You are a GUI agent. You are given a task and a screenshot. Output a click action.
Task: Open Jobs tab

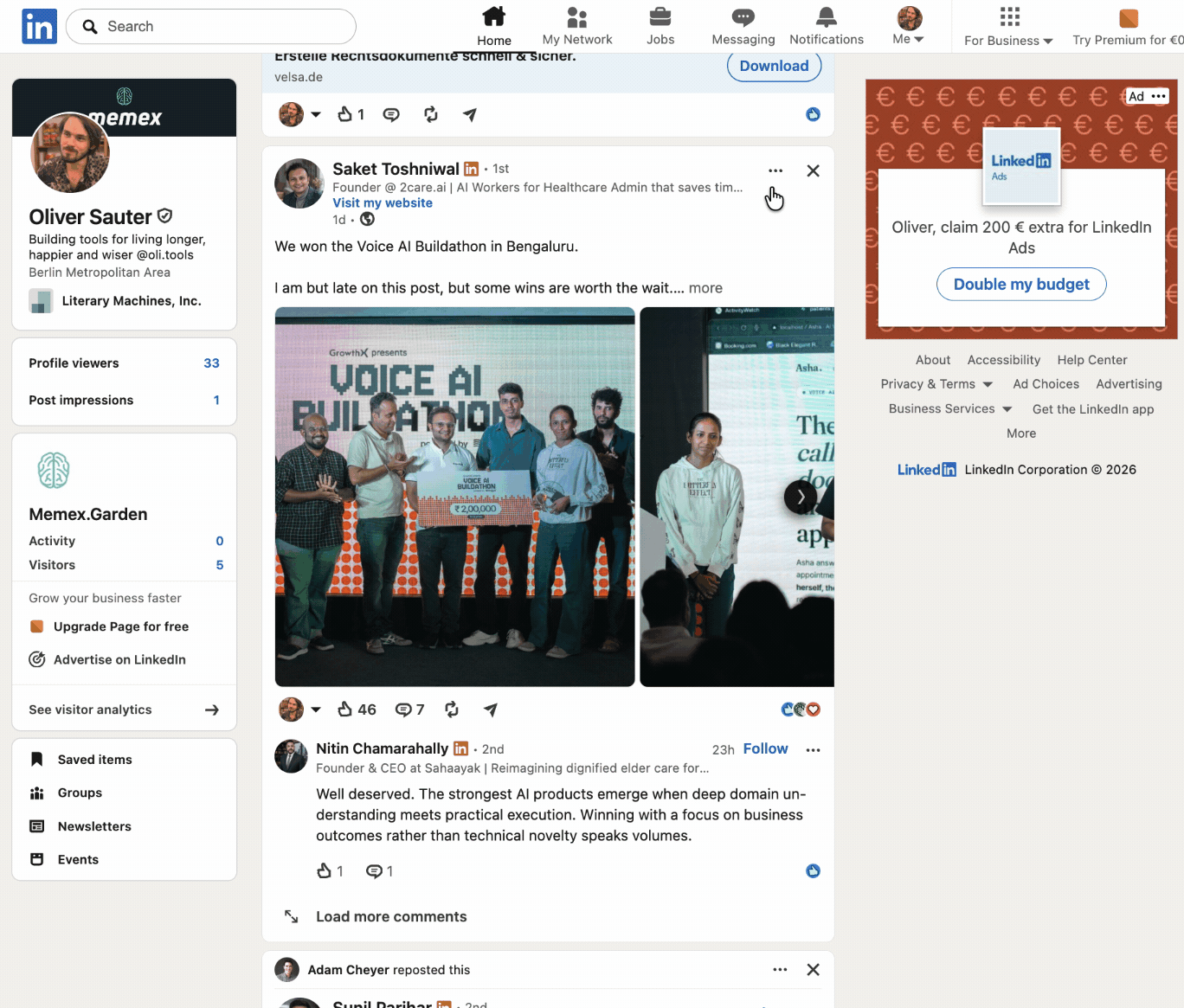click(x=660, y=27)
